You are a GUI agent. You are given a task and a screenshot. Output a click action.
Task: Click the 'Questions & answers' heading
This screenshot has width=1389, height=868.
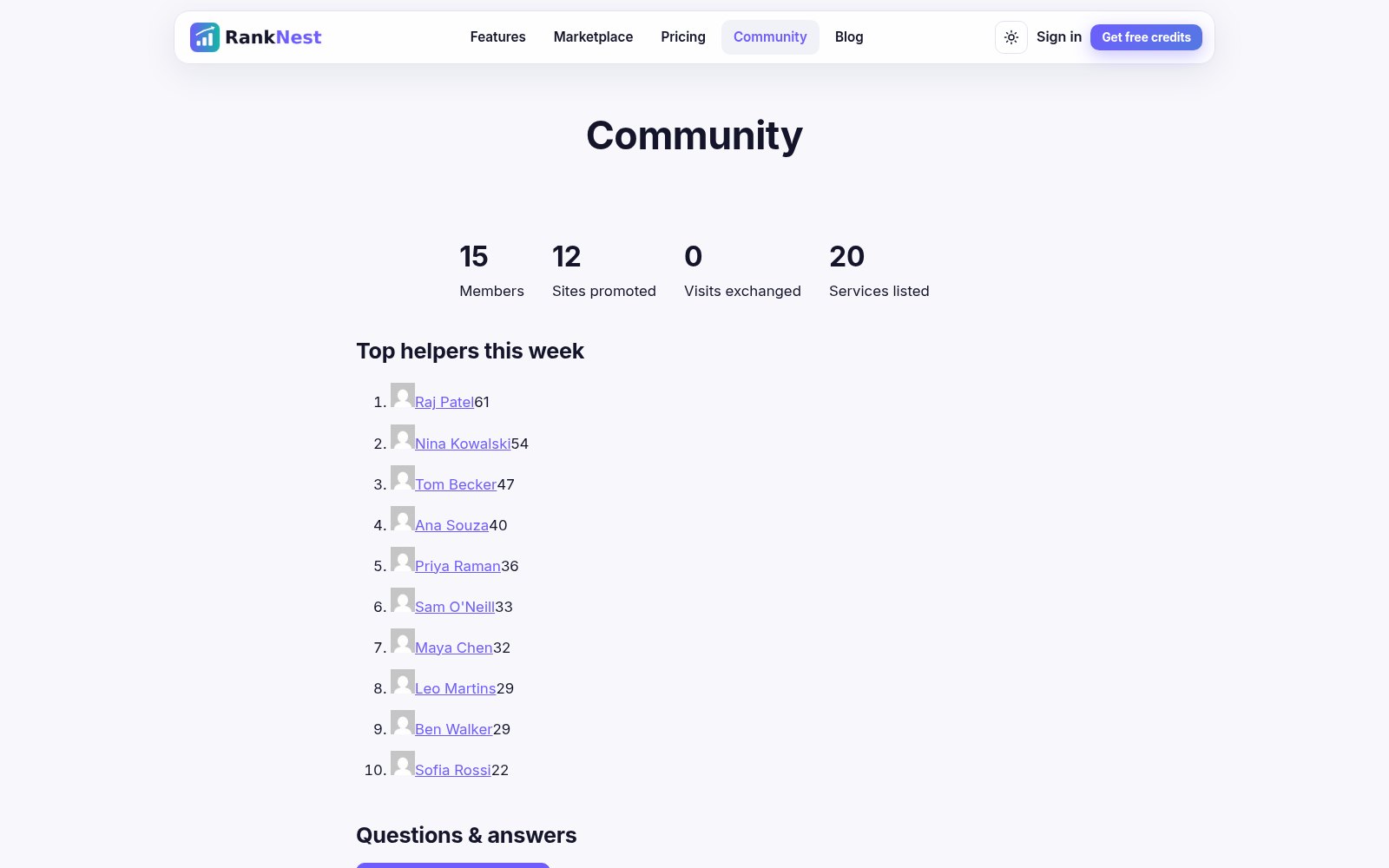[466, 835]
